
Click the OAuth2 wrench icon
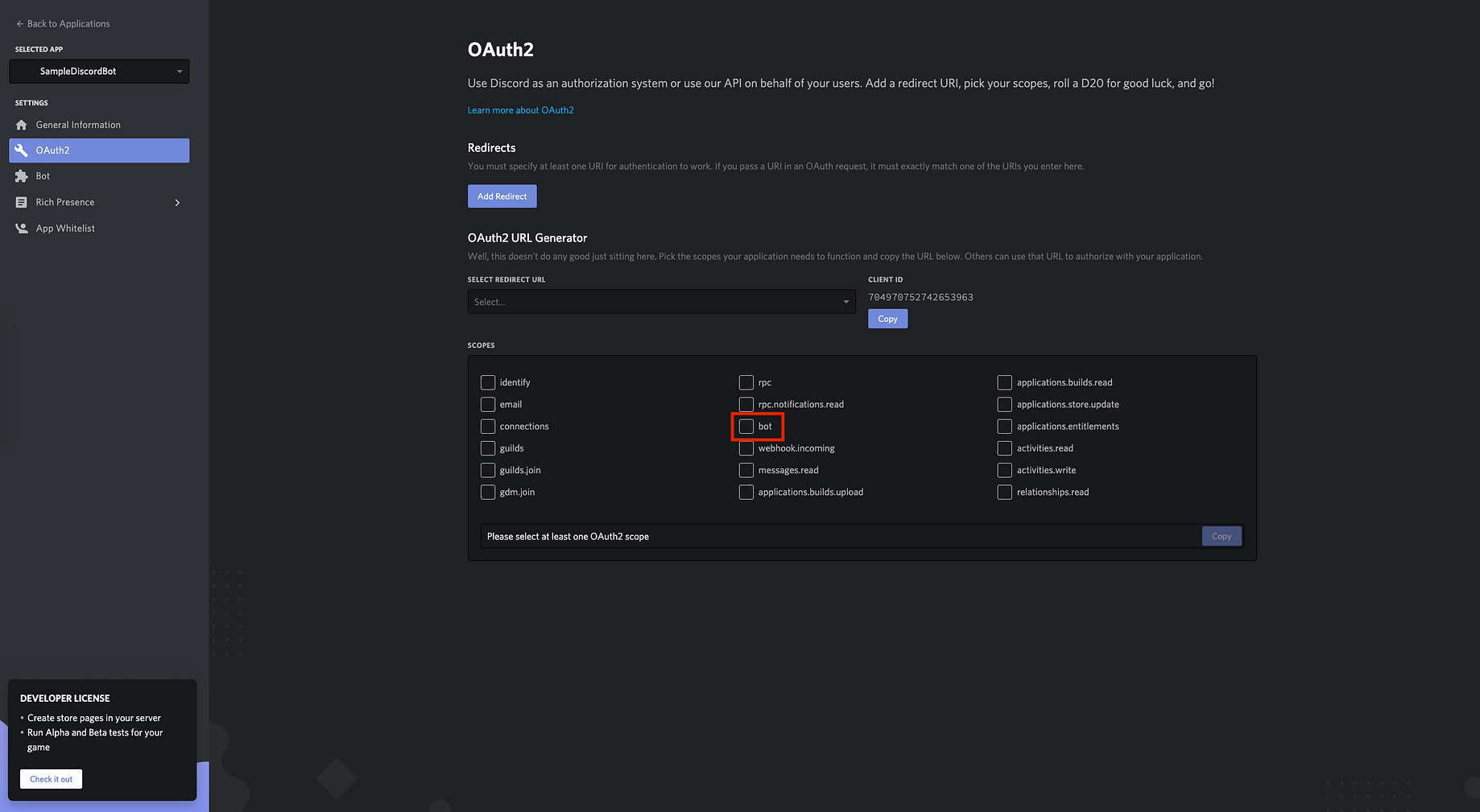[22, 150]
